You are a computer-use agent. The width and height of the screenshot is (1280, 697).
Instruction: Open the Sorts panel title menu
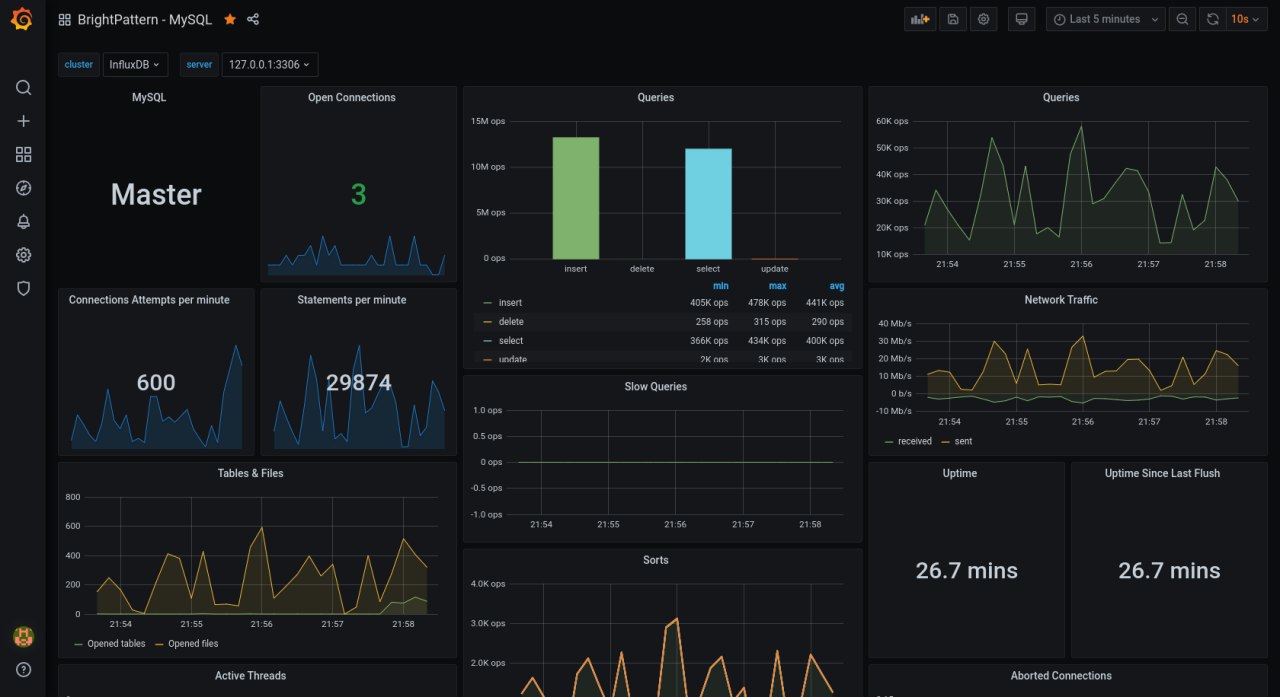click(656, 560)
